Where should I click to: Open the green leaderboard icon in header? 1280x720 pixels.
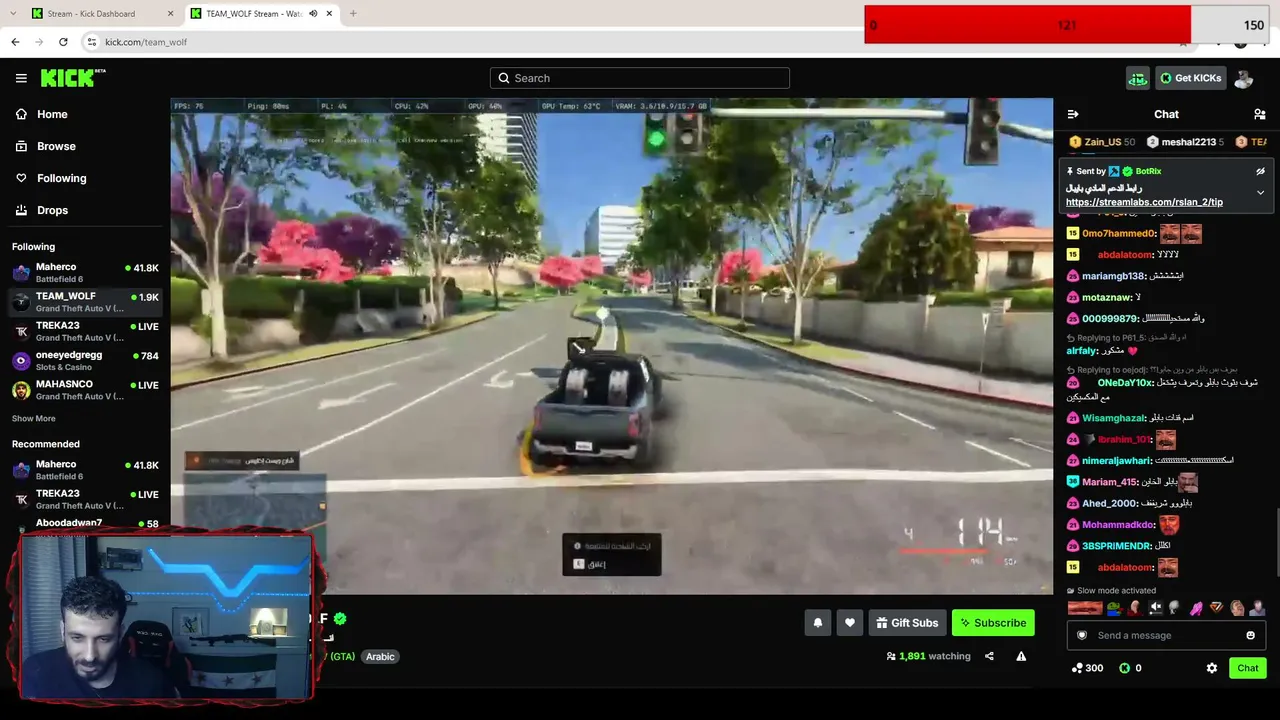(x=1138, y=78)
